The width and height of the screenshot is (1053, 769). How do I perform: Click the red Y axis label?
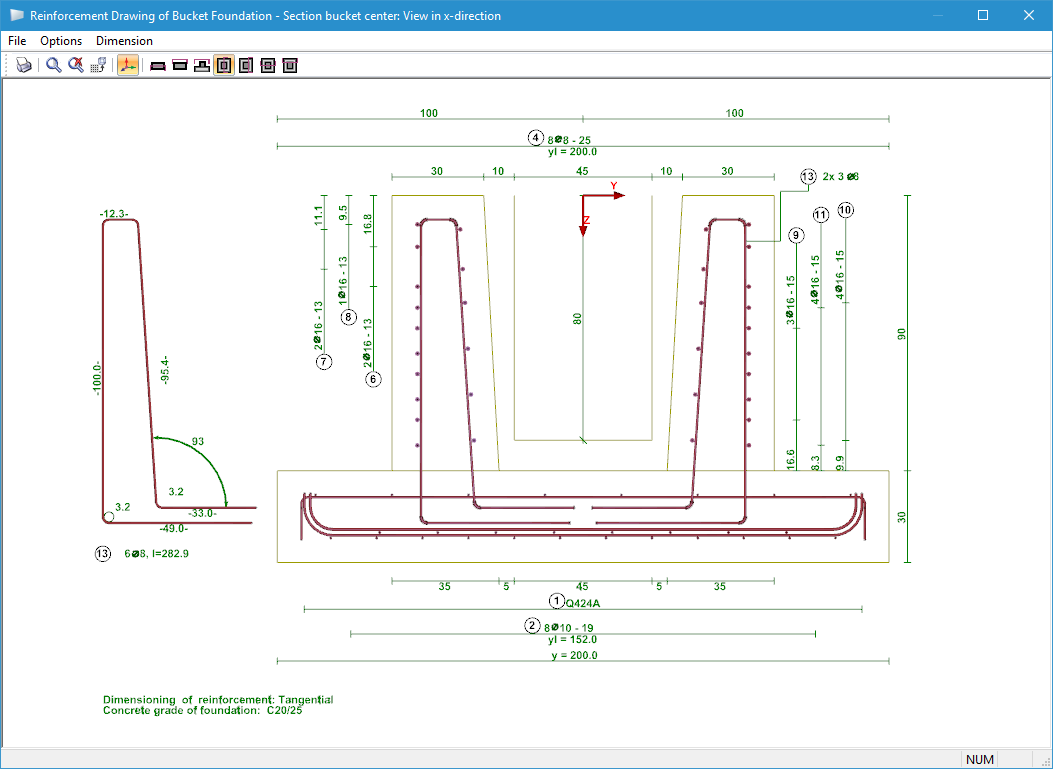[x=613, y=185]
